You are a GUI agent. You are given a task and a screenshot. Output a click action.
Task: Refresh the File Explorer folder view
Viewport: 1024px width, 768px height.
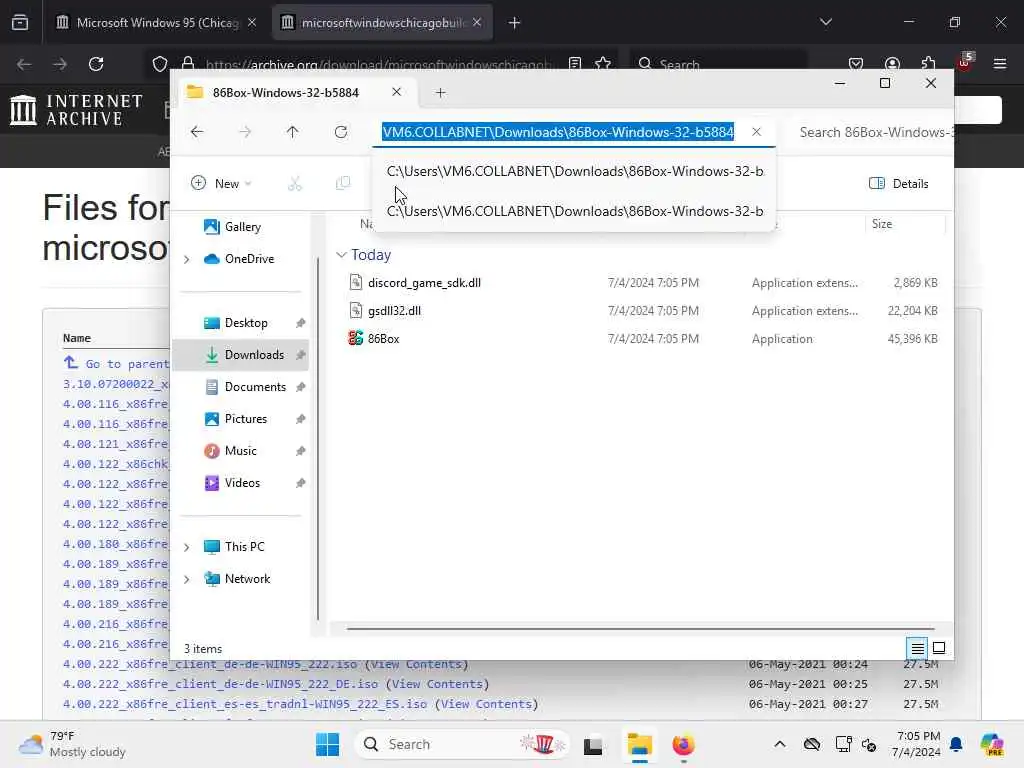(x=341, y=132)
